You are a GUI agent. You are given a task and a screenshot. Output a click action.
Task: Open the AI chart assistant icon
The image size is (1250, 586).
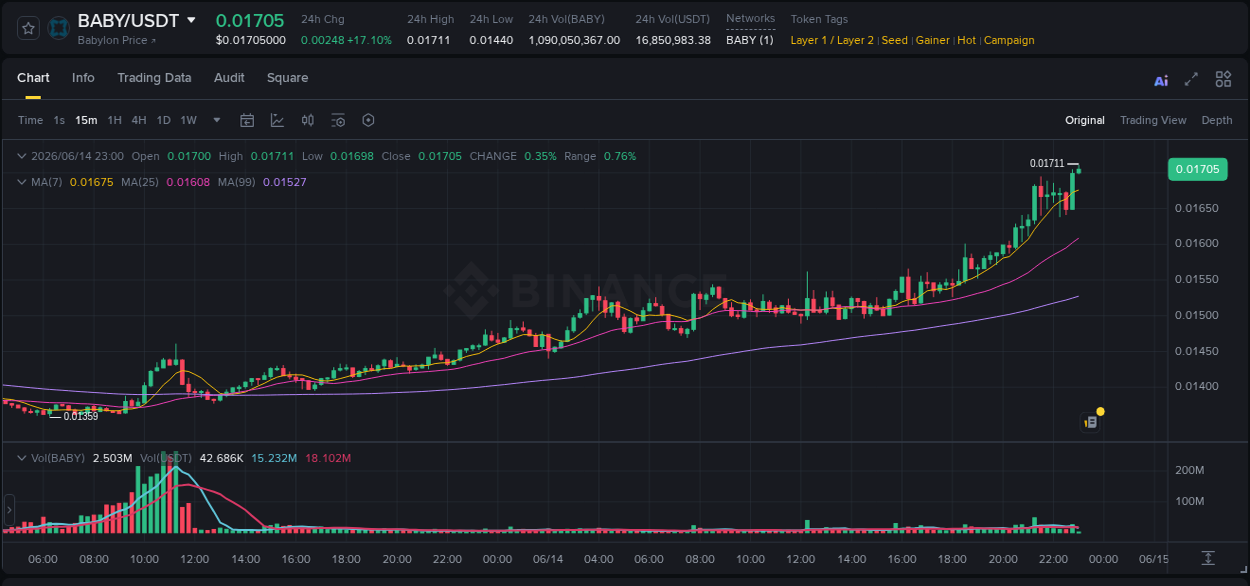click(1161, 80)
